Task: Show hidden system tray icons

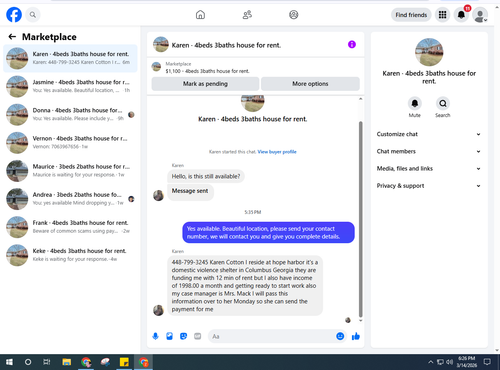Action: pyautogui.click(x=430, y=362)
